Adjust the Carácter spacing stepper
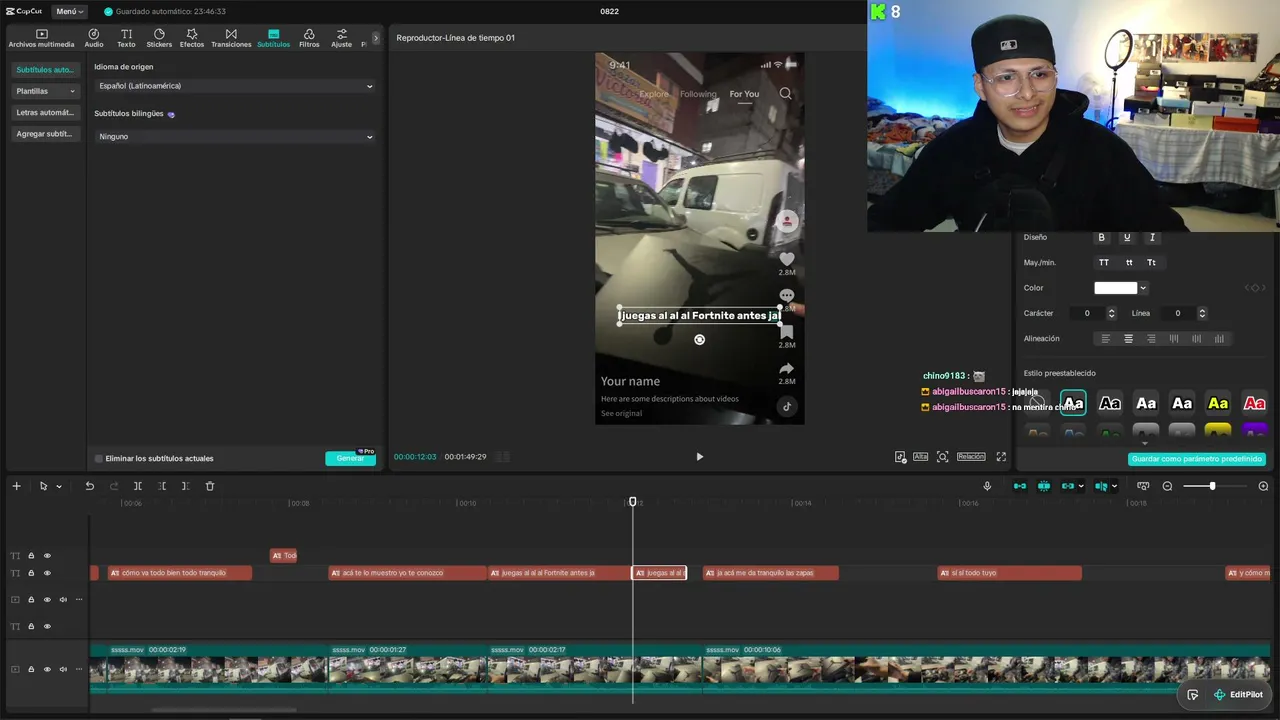The width and height of the screenshot is (1280, 720). point(1111,313)
